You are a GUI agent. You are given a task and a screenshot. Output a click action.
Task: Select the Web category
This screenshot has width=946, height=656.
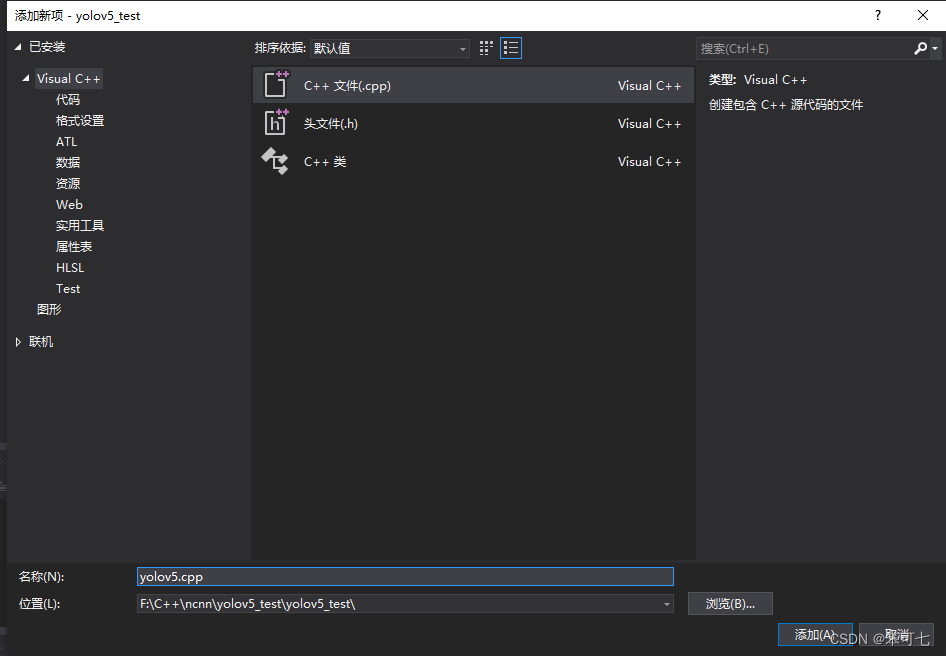coord(69,205)
